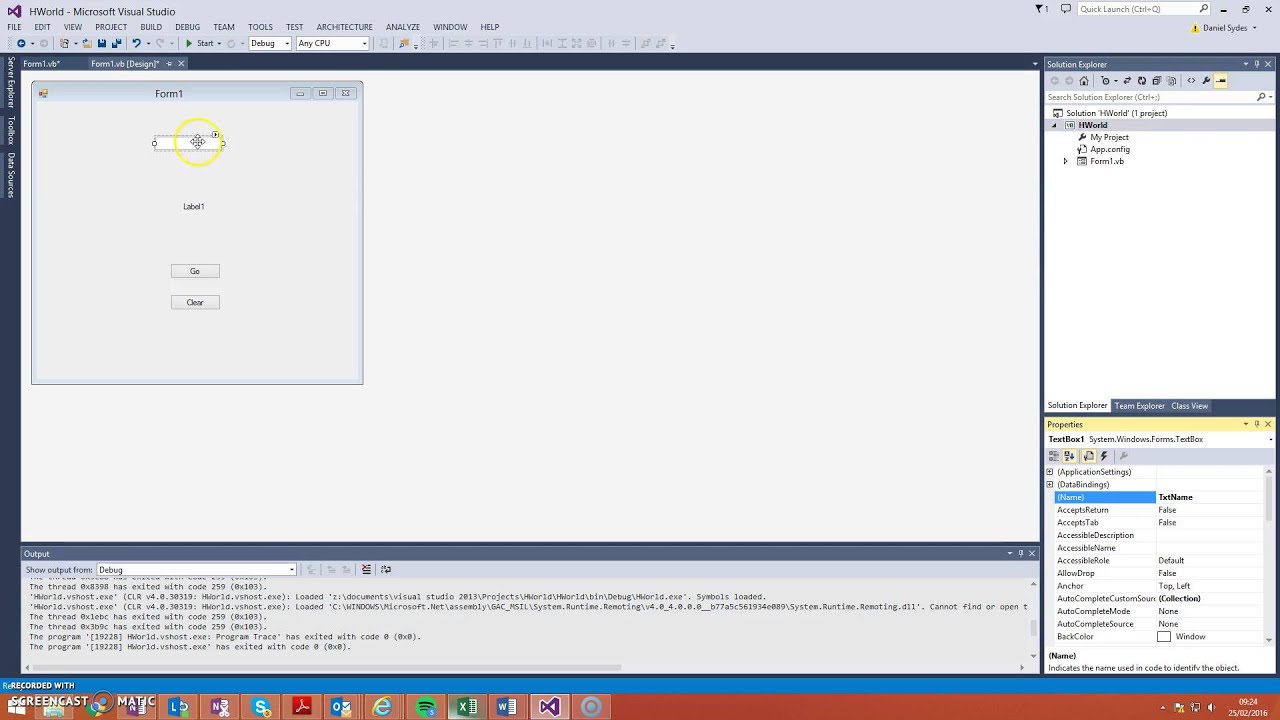This screenshot has height=720, width=1280.
Task: Open Excel from the Windows taskbar
Action: (x=467, y=707)
